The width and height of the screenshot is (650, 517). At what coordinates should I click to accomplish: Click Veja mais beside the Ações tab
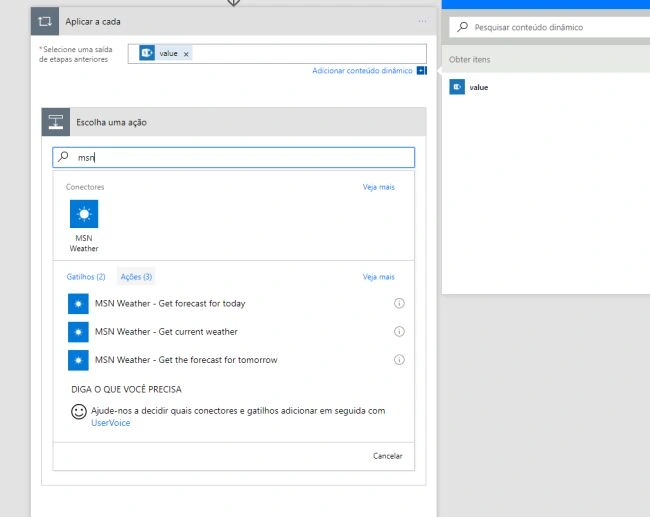pos(378,277)
